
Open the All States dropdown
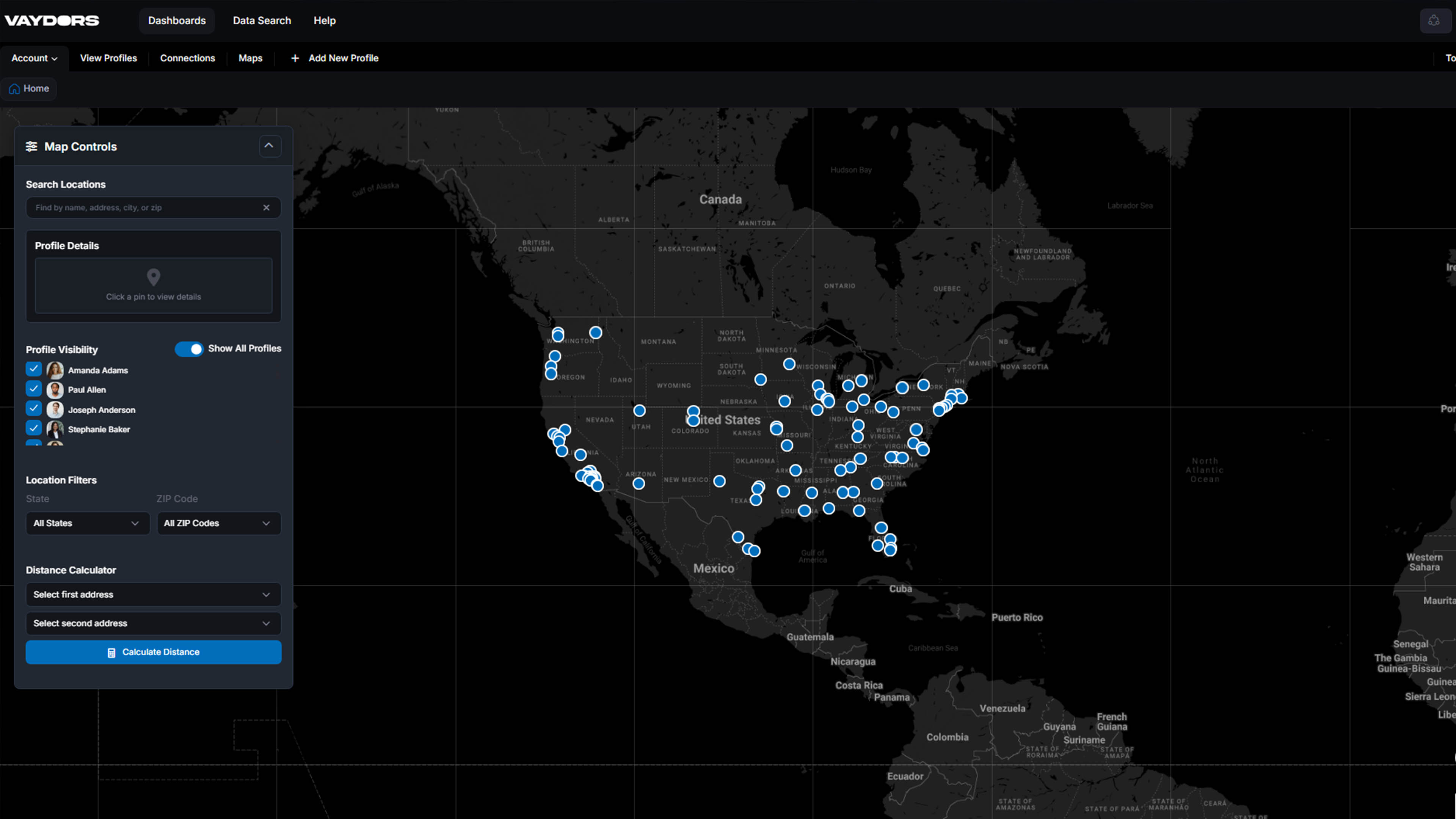tap(88, 523)
